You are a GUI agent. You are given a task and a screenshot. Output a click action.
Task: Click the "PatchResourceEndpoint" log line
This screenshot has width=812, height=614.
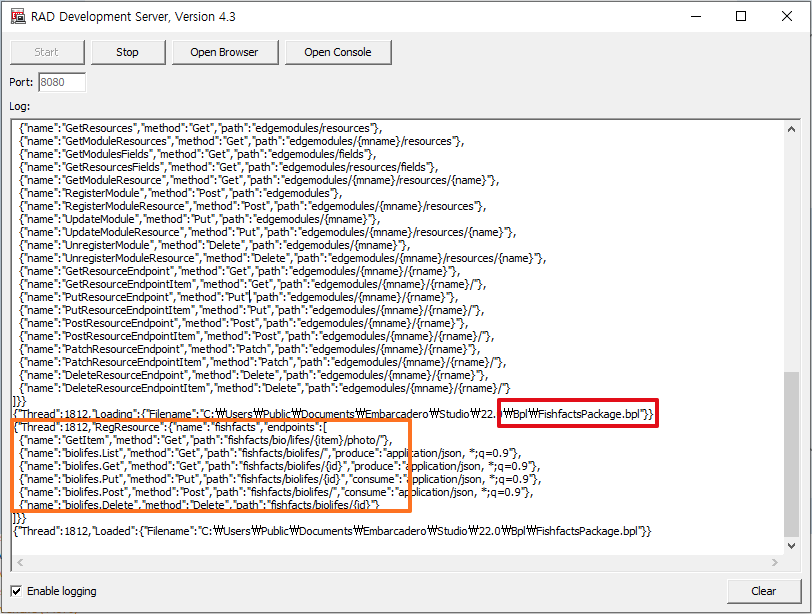coord(250,349)
